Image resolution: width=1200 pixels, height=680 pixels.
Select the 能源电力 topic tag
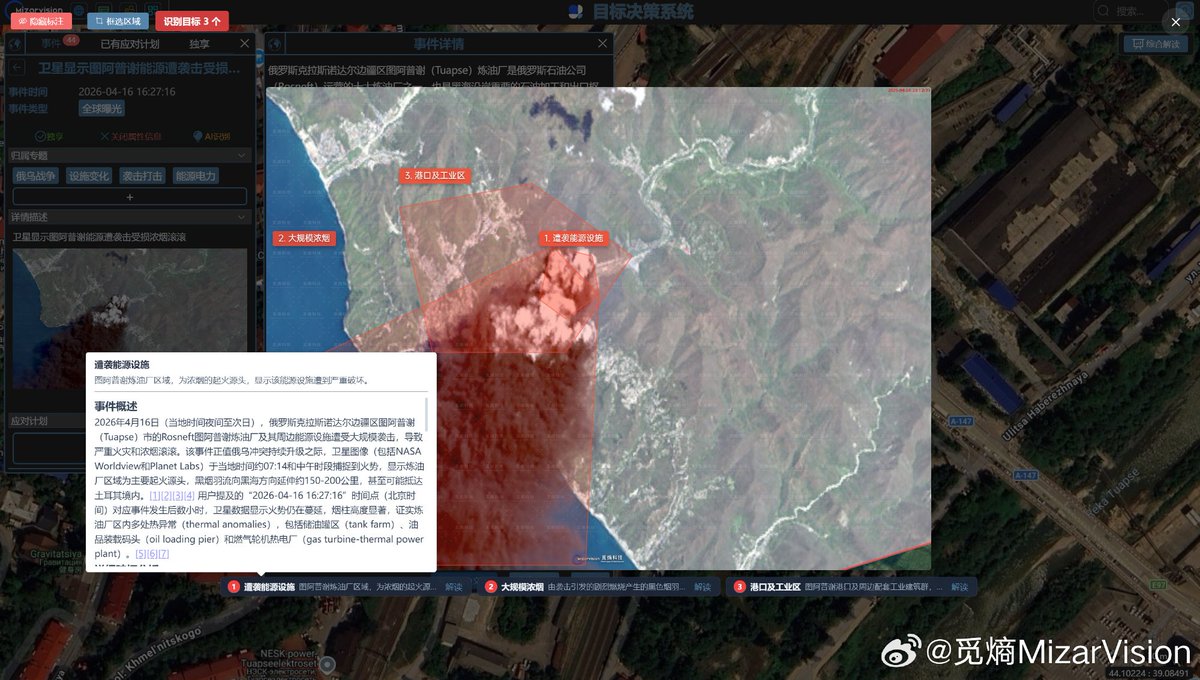pos(195,176)
